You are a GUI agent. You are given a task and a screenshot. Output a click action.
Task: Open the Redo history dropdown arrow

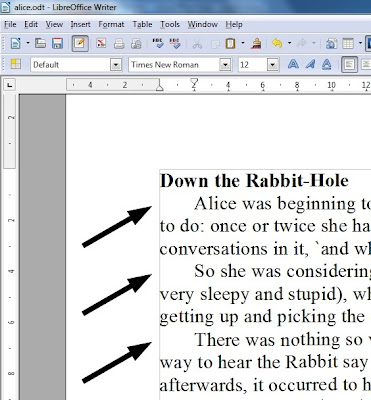pos(314,43)
